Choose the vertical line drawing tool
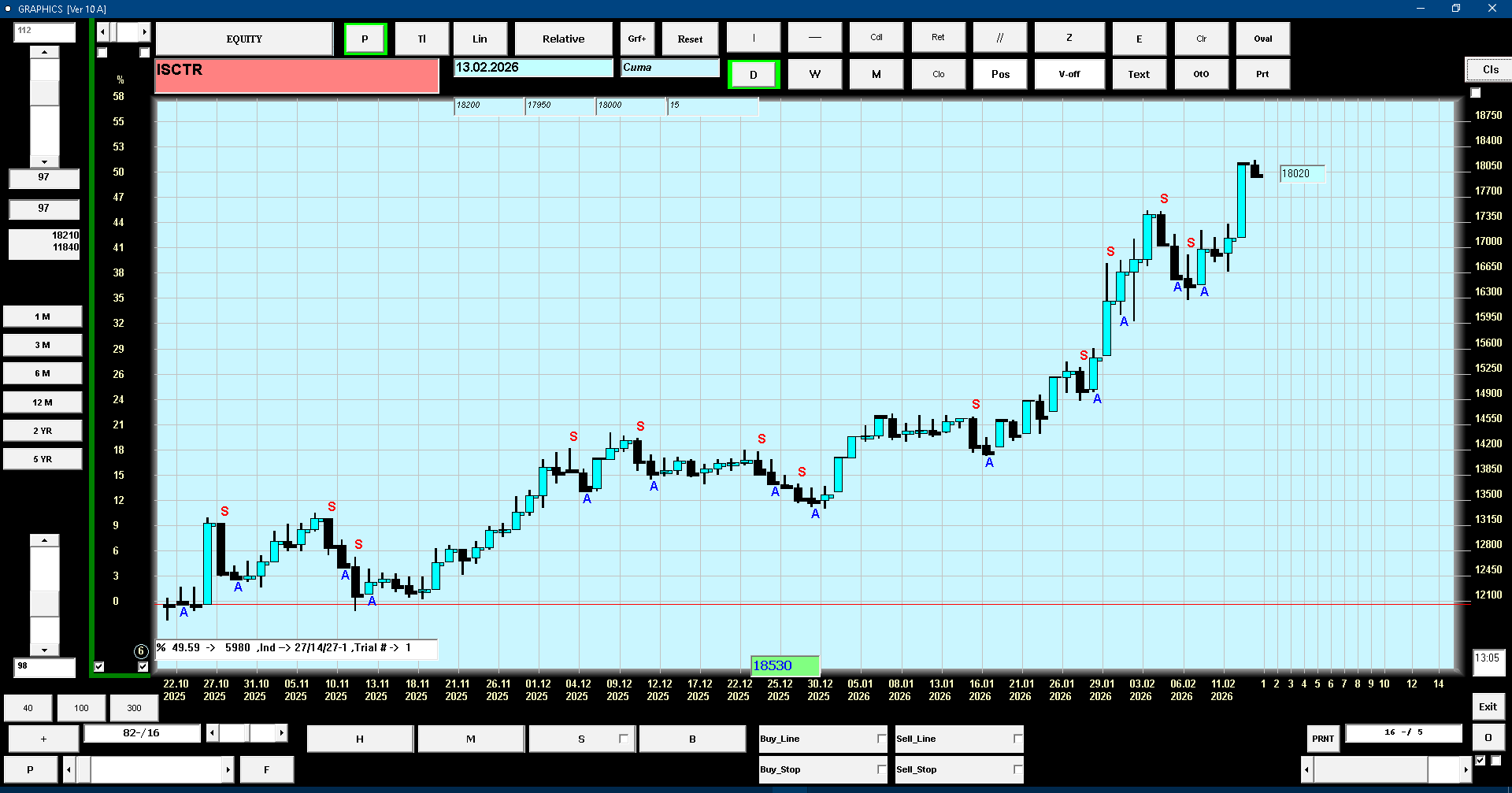 [x=754, y=38]
